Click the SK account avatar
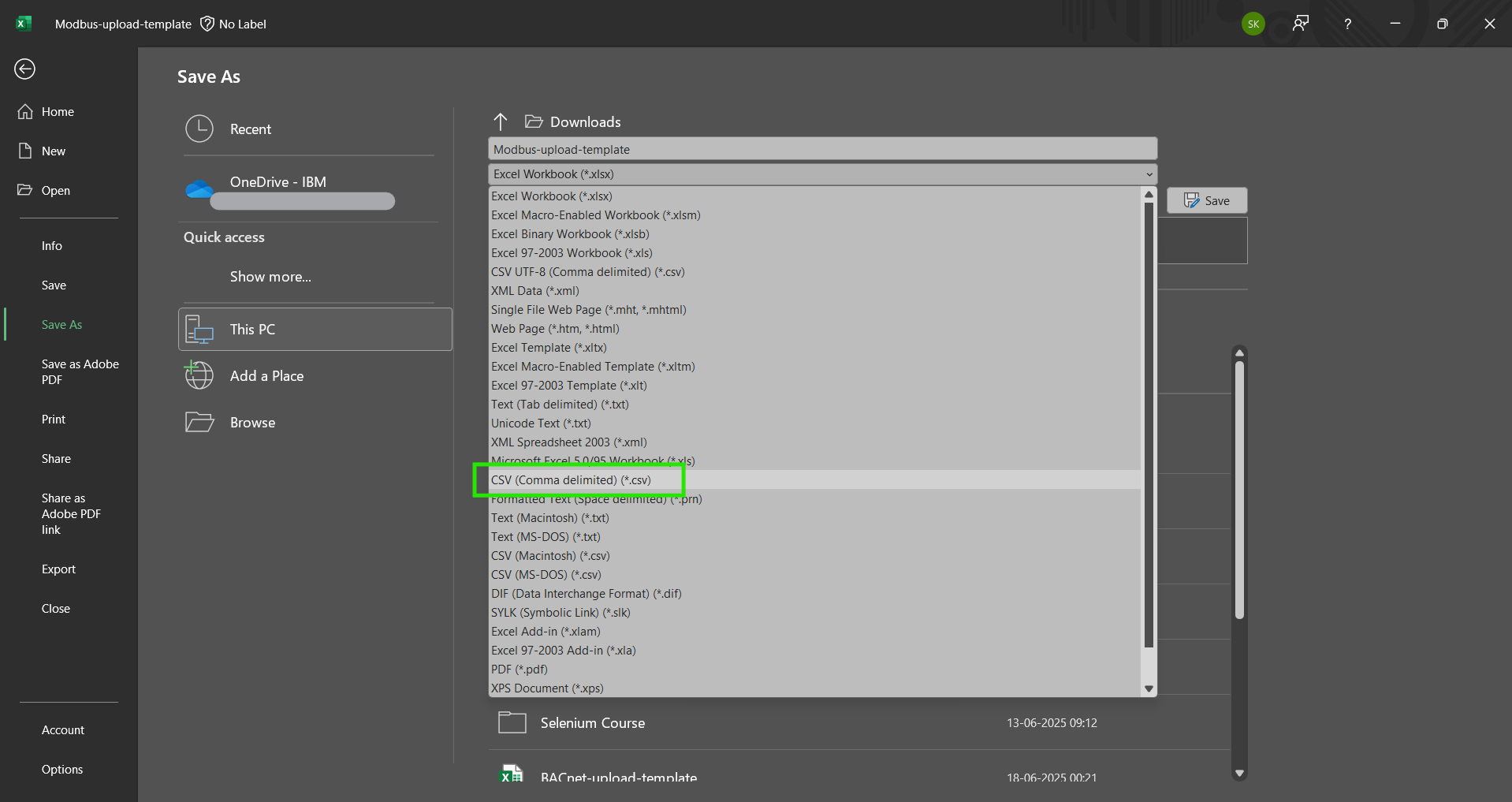 tap(1253, 24)
